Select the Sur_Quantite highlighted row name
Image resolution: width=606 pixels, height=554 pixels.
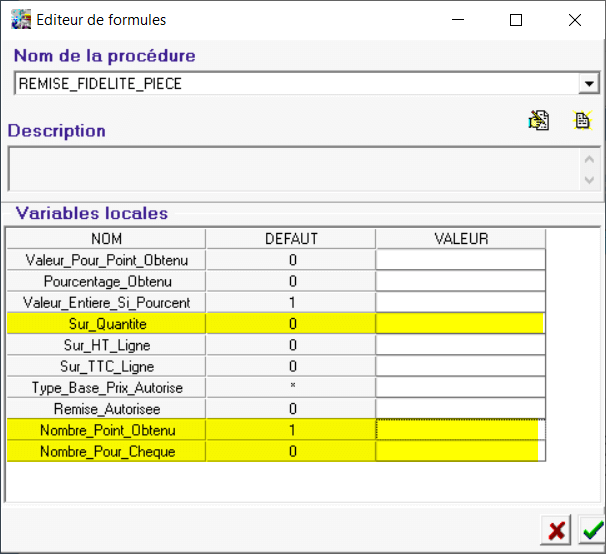tap(106, 323)
